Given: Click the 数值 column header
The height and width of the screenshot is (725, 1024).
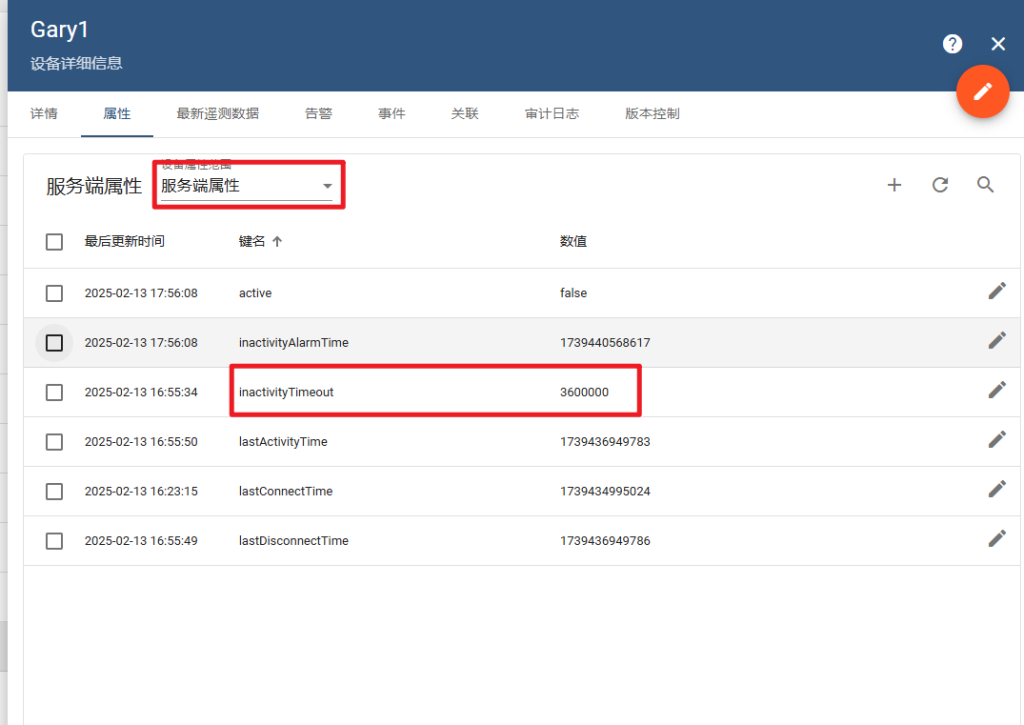Looking at the screenshot, I should (x=573, y=242).
